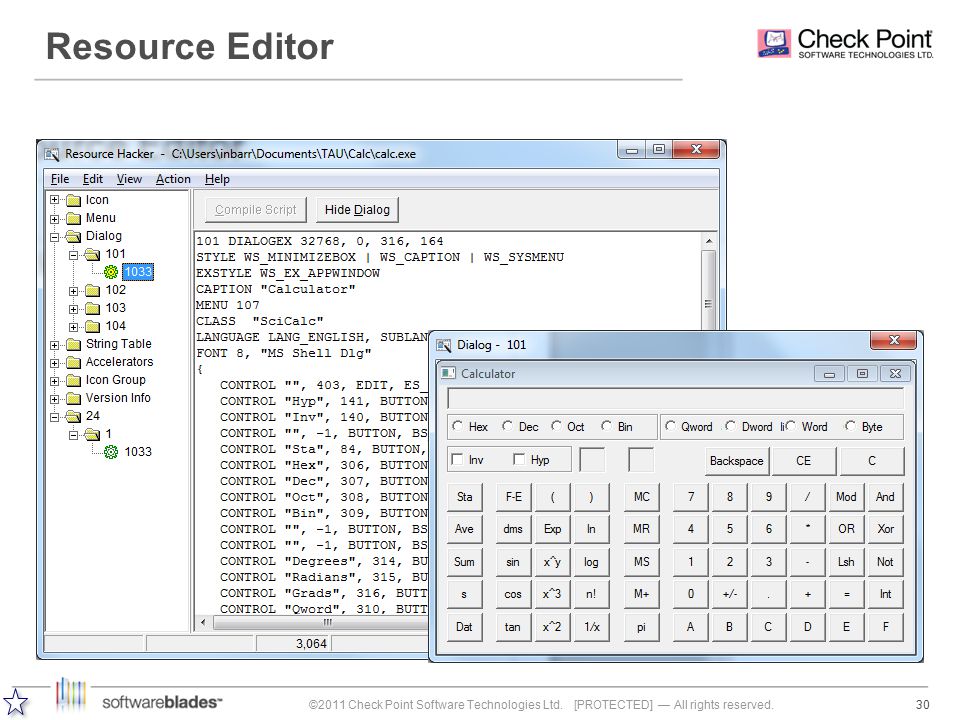The height and width of the screenshot is (720, 960).
Task: Expand the Menu tree node
Action: [x=54, y=219]
